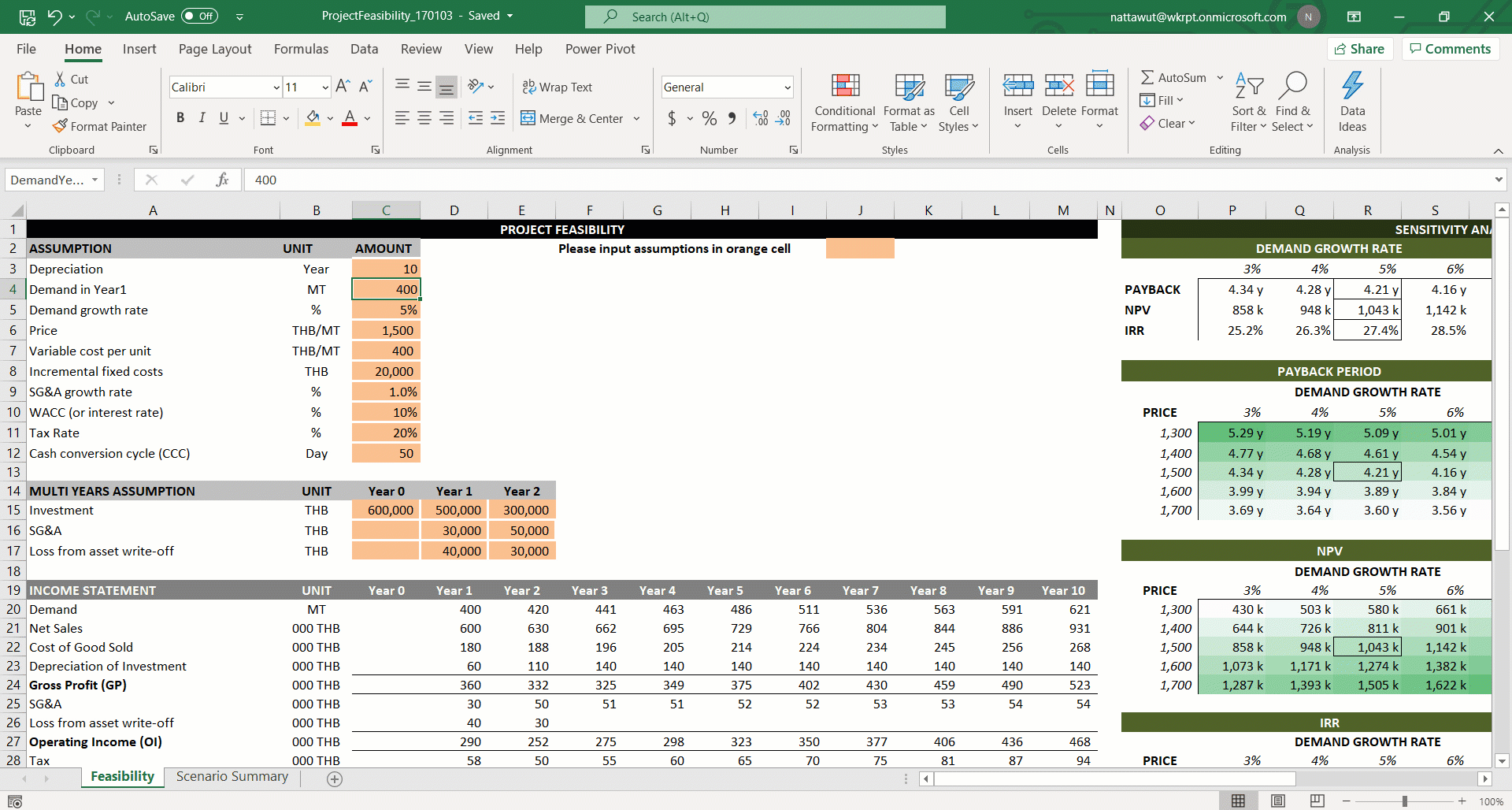Click the Comments button
The image size is (1512, 810).
click(x=1451, y=49)
